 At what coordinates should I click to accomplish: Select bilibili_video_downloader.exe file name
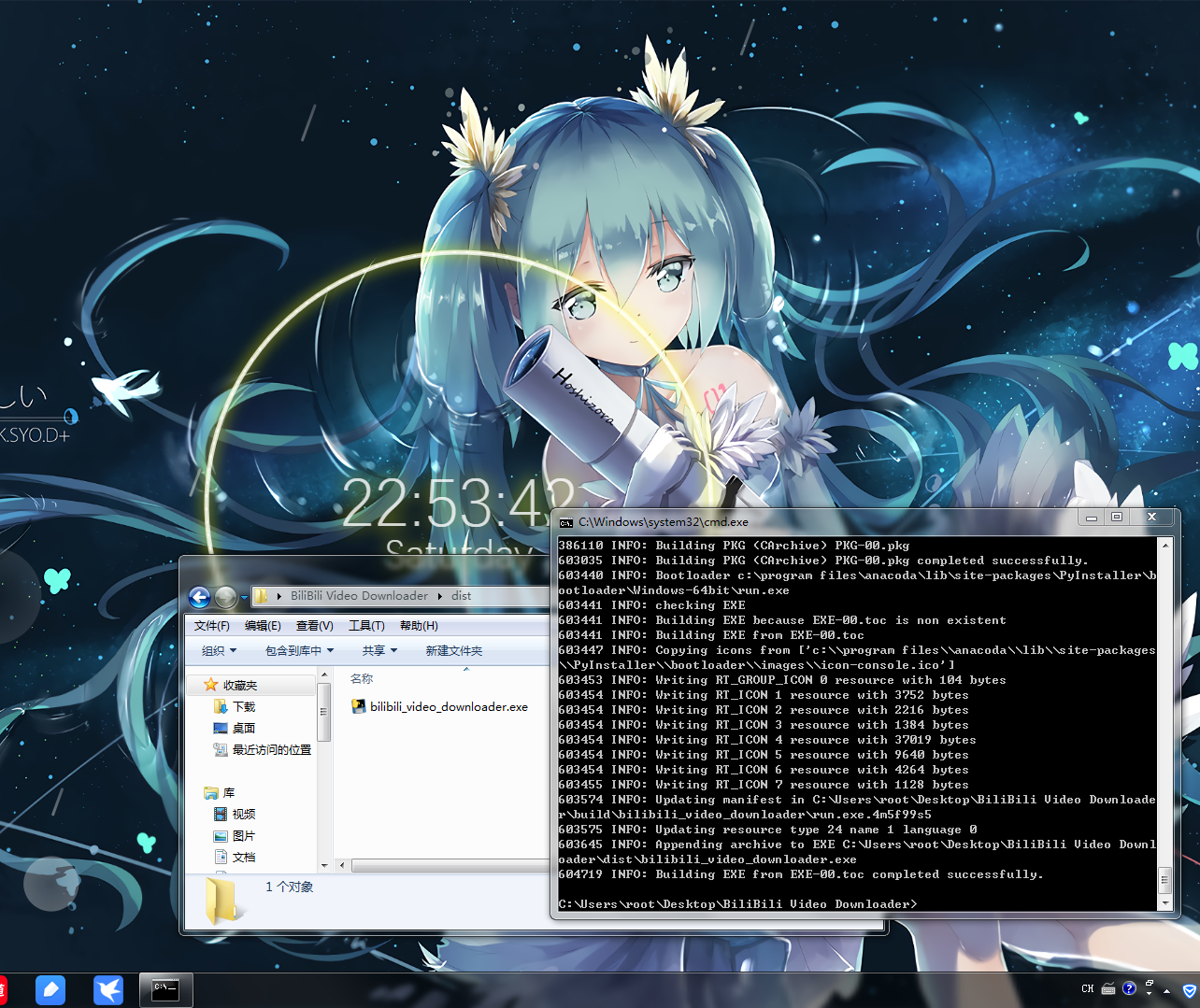coord(449,707)
